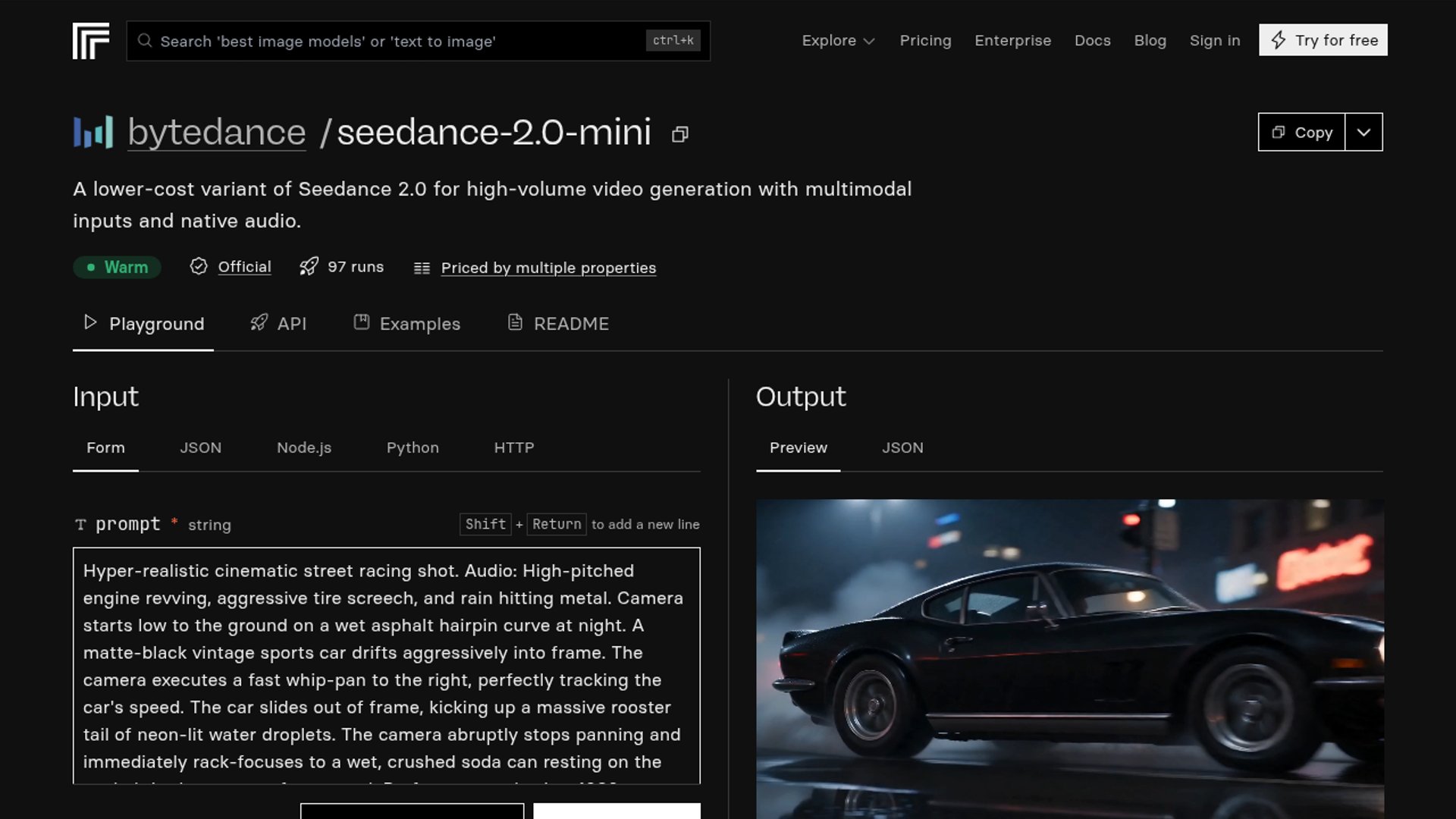1456x819 pixels.
Task: Click the Try for free button
Action: (1323, 40)
